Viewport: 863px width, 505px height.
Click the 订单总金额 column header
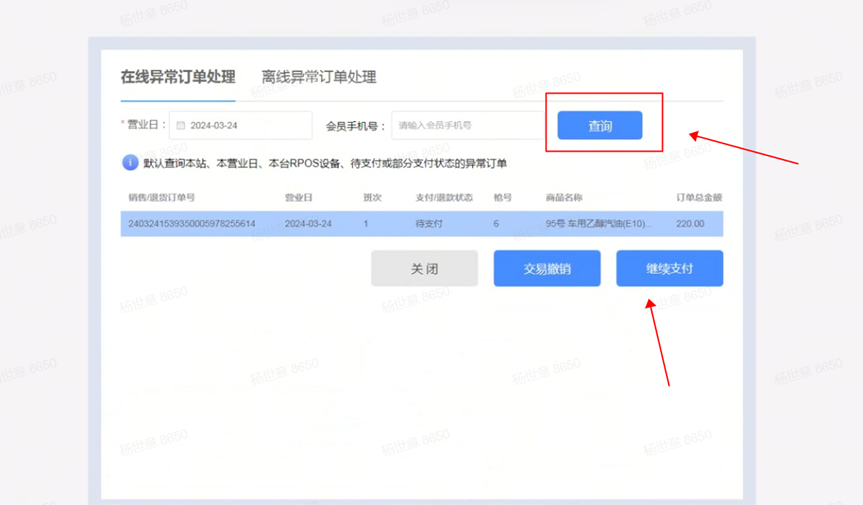699,198
